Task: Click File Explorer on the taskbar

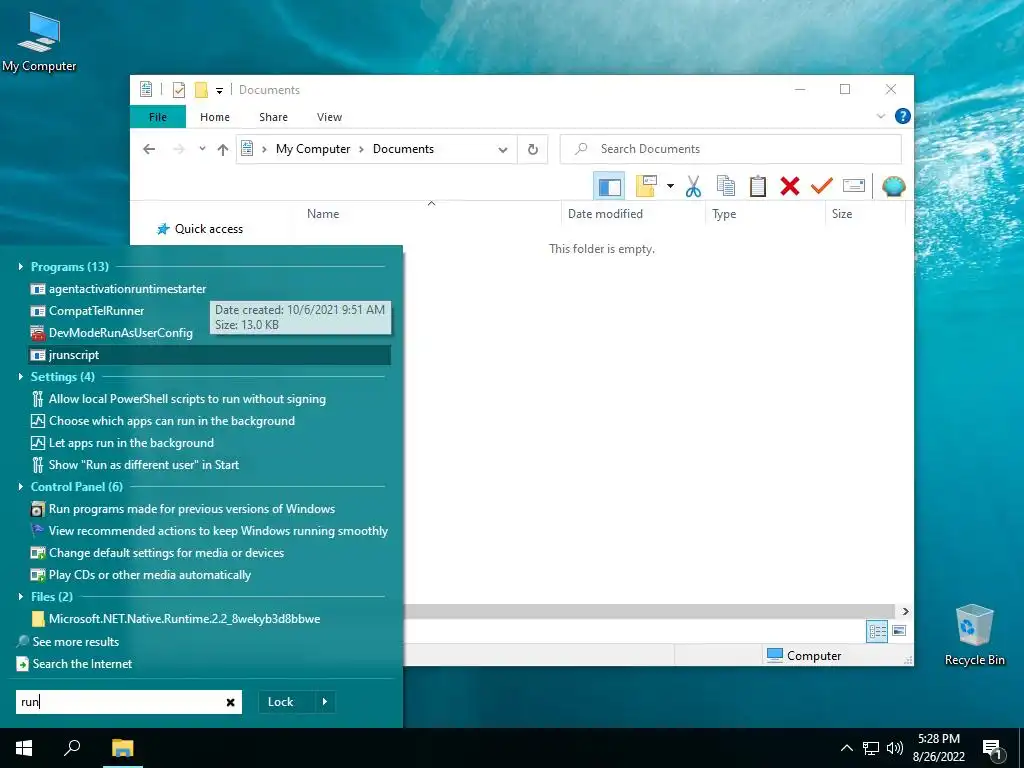Action: point(123,748)
